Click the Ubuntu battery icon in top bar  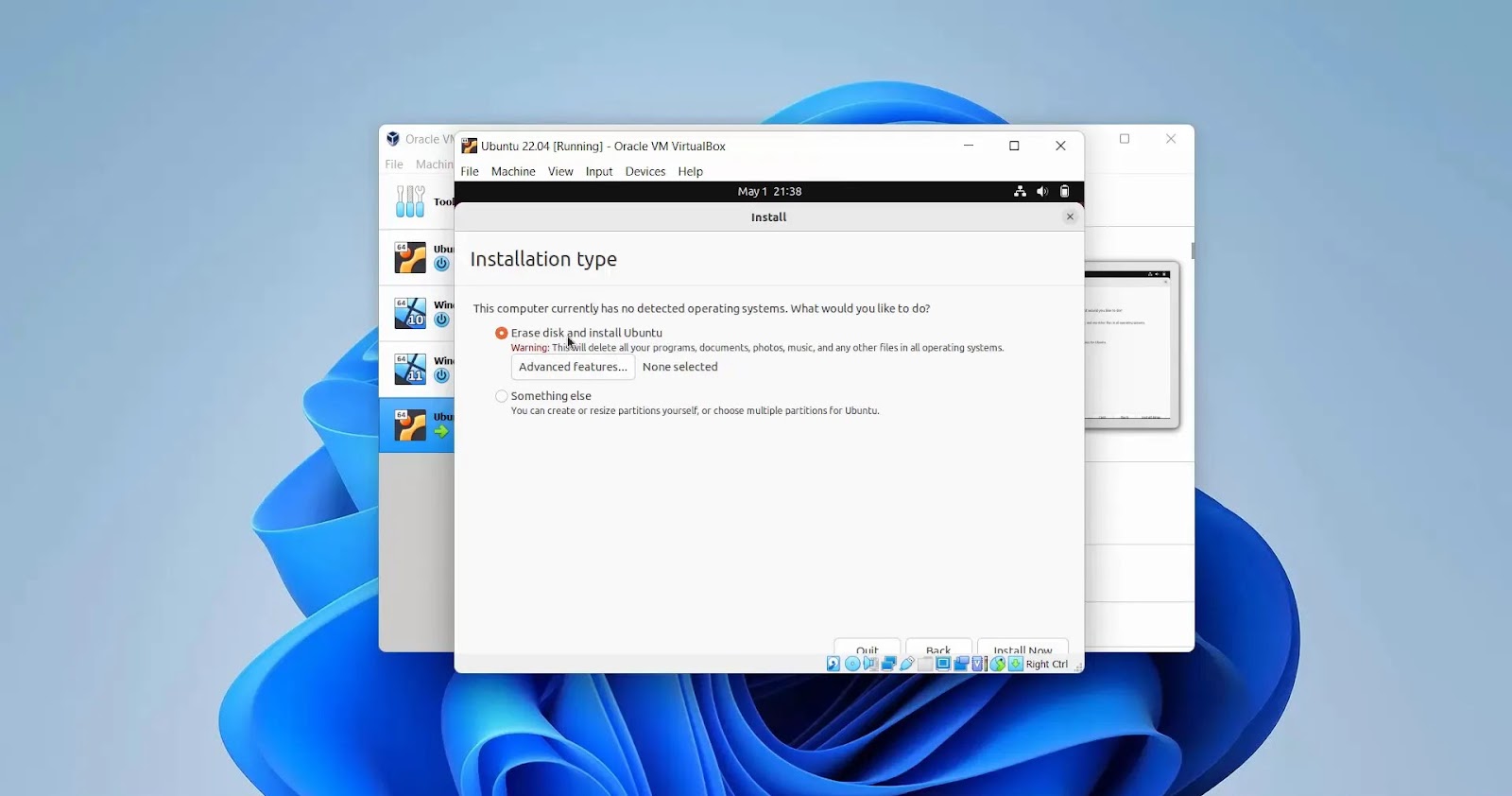(x=1064, y=191)
